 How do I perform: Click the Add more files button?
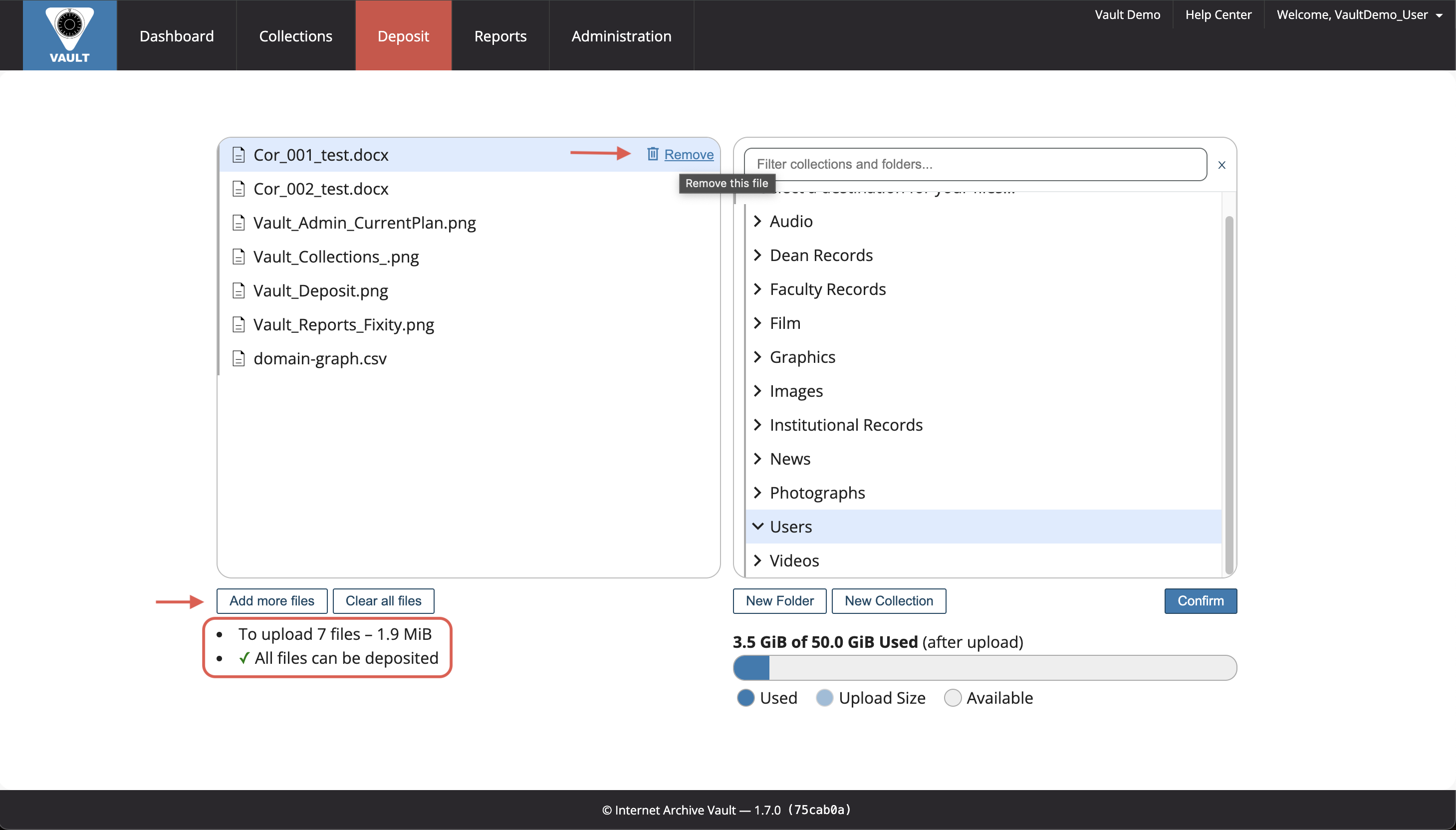click(272, 601)
